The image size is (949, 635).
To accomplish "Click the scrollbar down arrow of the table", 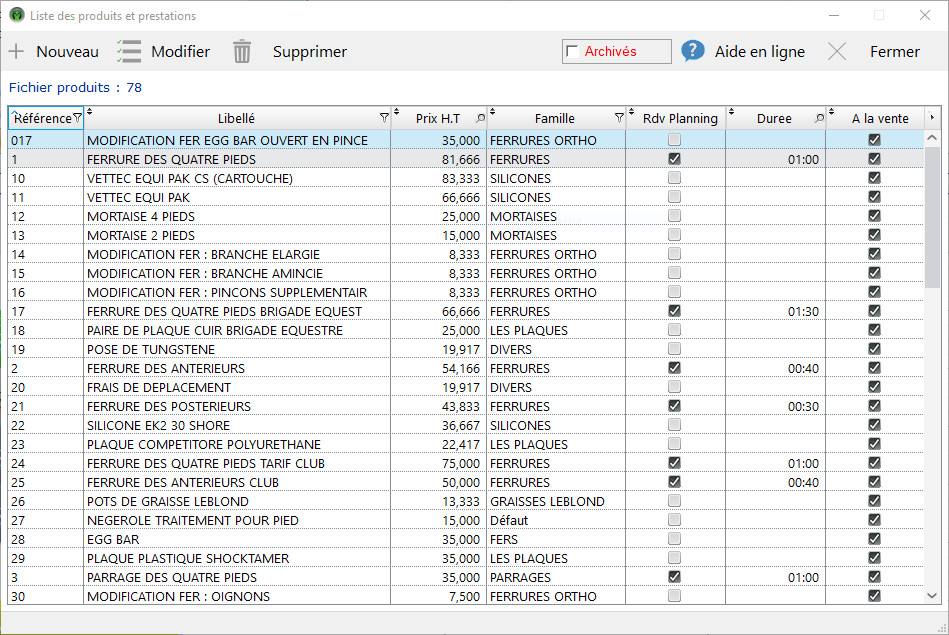I will click(932, 596).
